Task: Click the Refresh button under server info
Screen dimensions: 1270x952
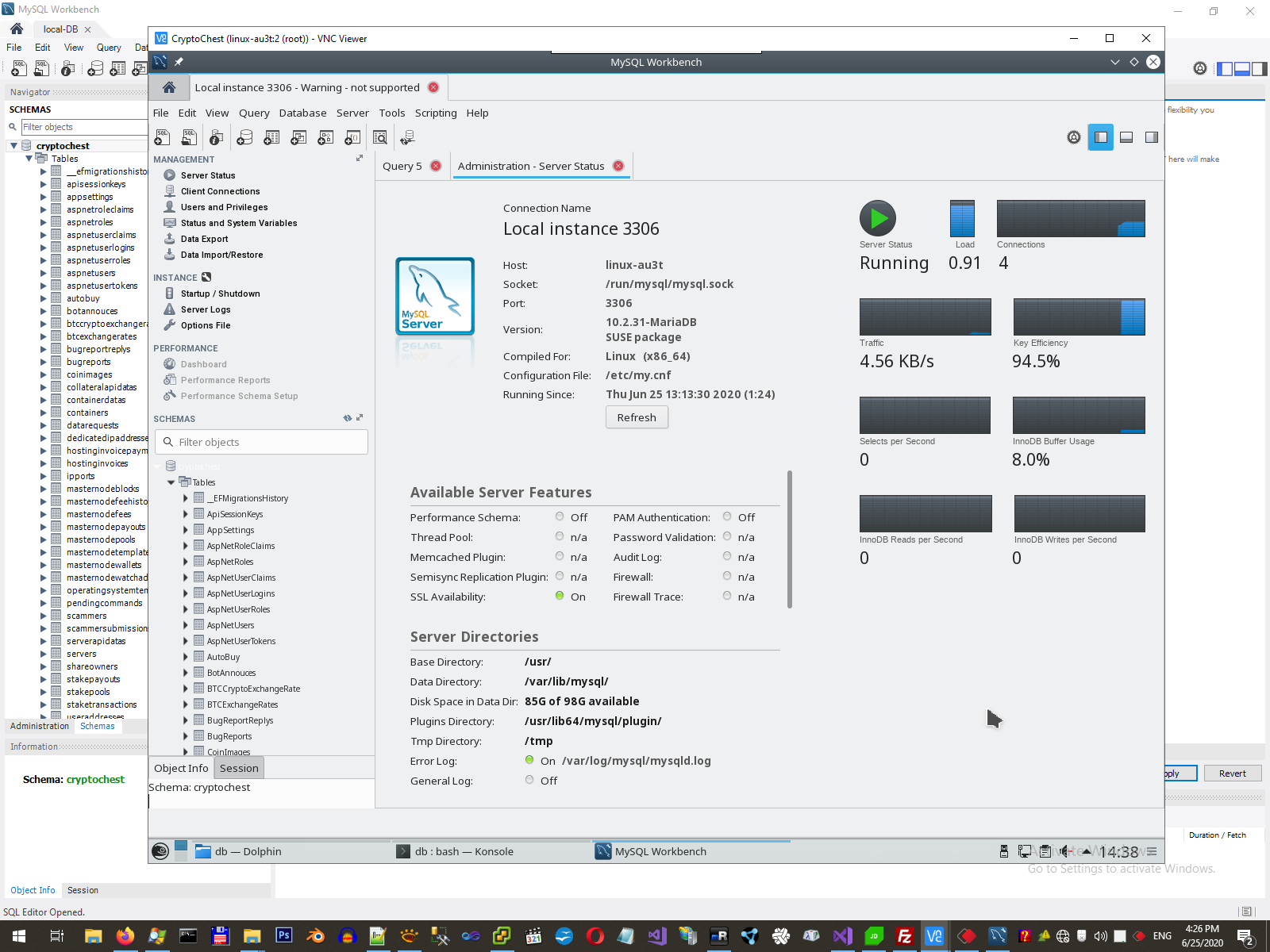Action: (x=637, y=417)
